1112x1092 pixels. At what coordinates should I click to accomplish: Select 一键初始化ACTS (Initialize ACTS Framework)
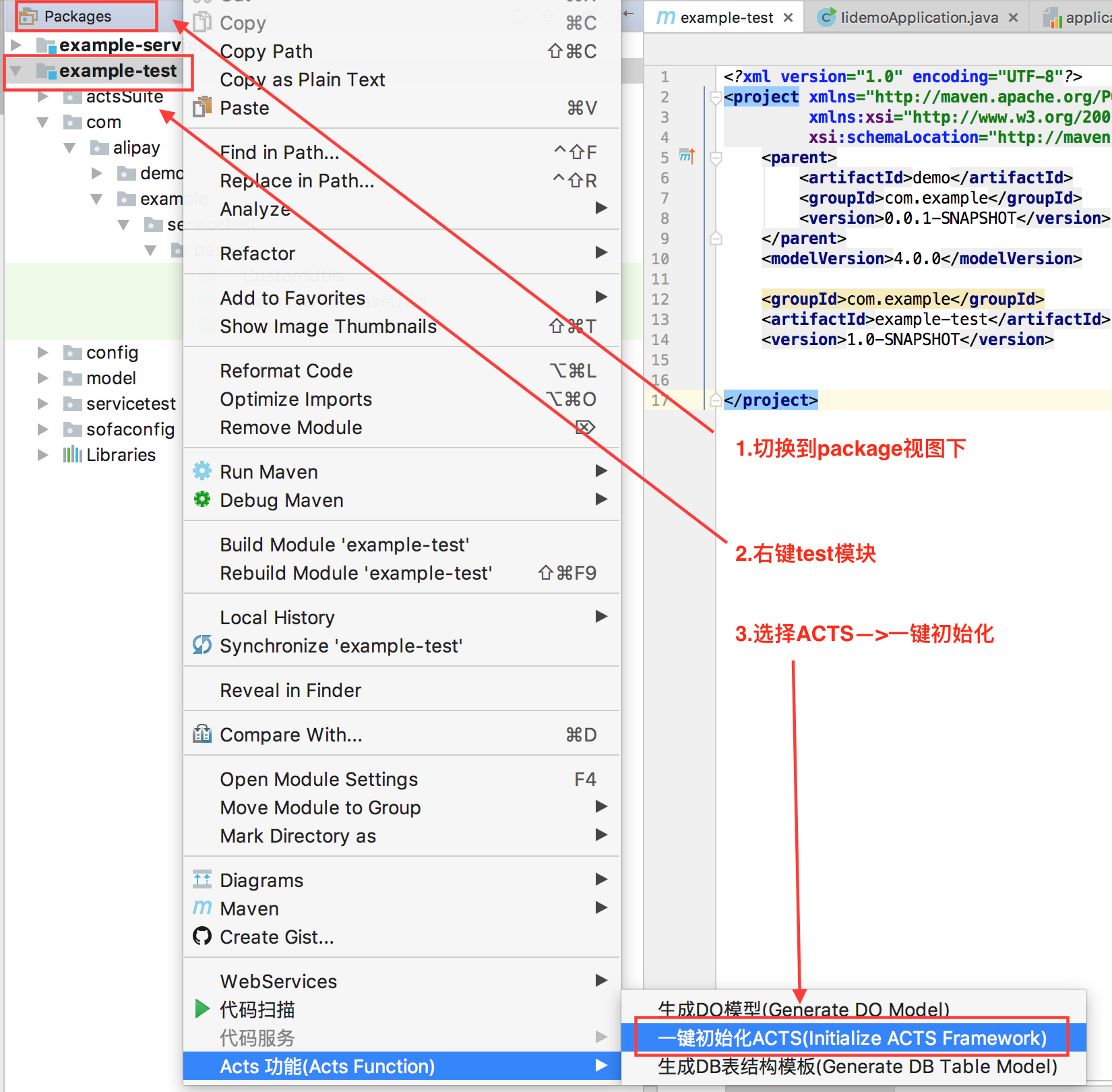852,1037
